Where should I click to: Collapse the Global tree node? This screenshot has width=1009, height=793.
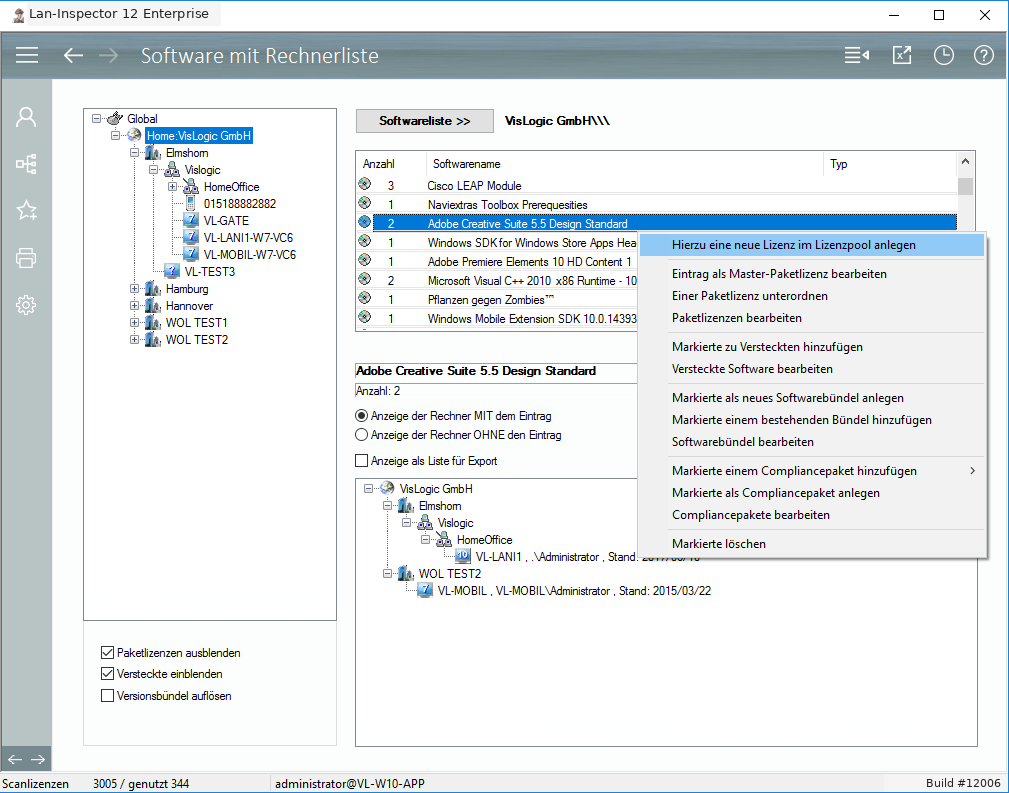(97, 118)
